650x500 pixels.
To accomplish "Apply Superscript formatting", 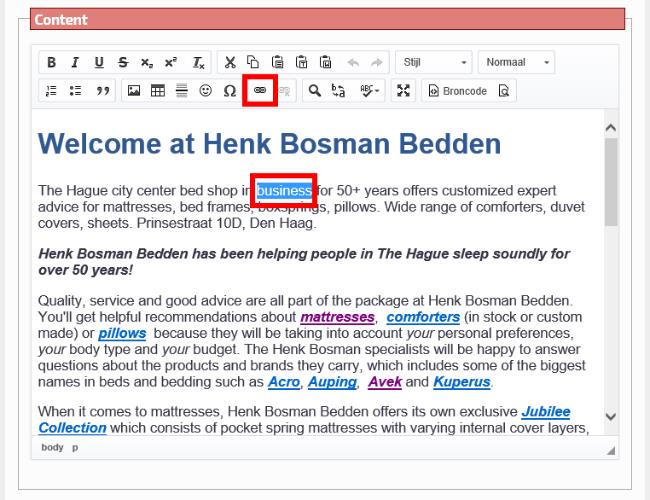I will point(171,63).
